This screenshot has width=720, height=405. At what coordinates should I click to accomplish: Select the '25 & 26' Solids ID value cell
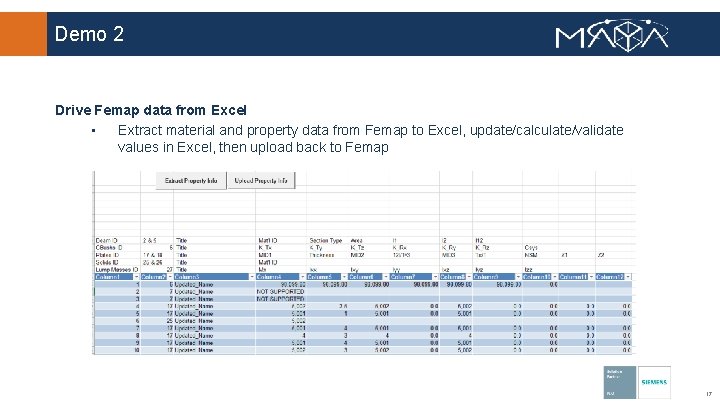pos(157,262)
